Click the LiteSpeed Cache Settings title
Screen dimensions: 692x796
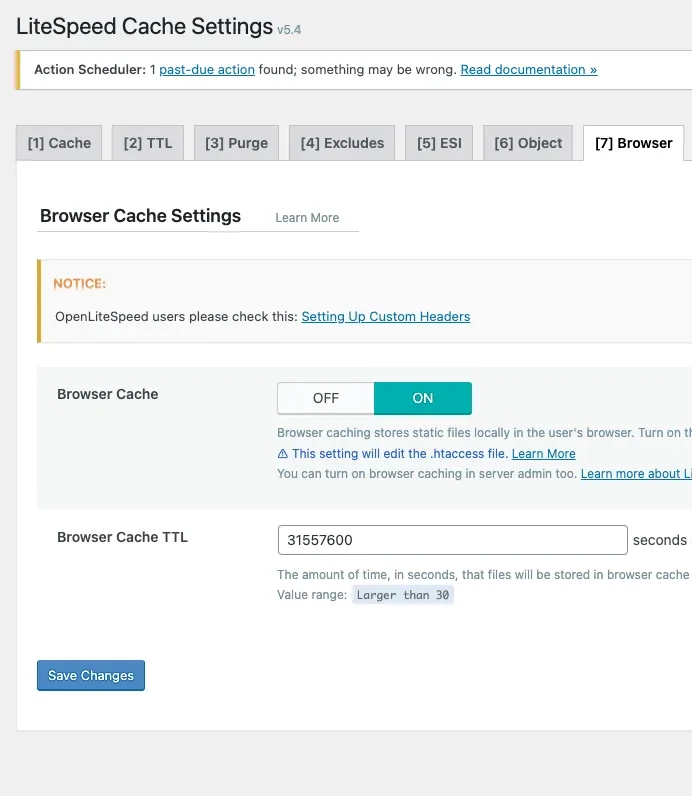pyautogui.click(x=145, y=26)
